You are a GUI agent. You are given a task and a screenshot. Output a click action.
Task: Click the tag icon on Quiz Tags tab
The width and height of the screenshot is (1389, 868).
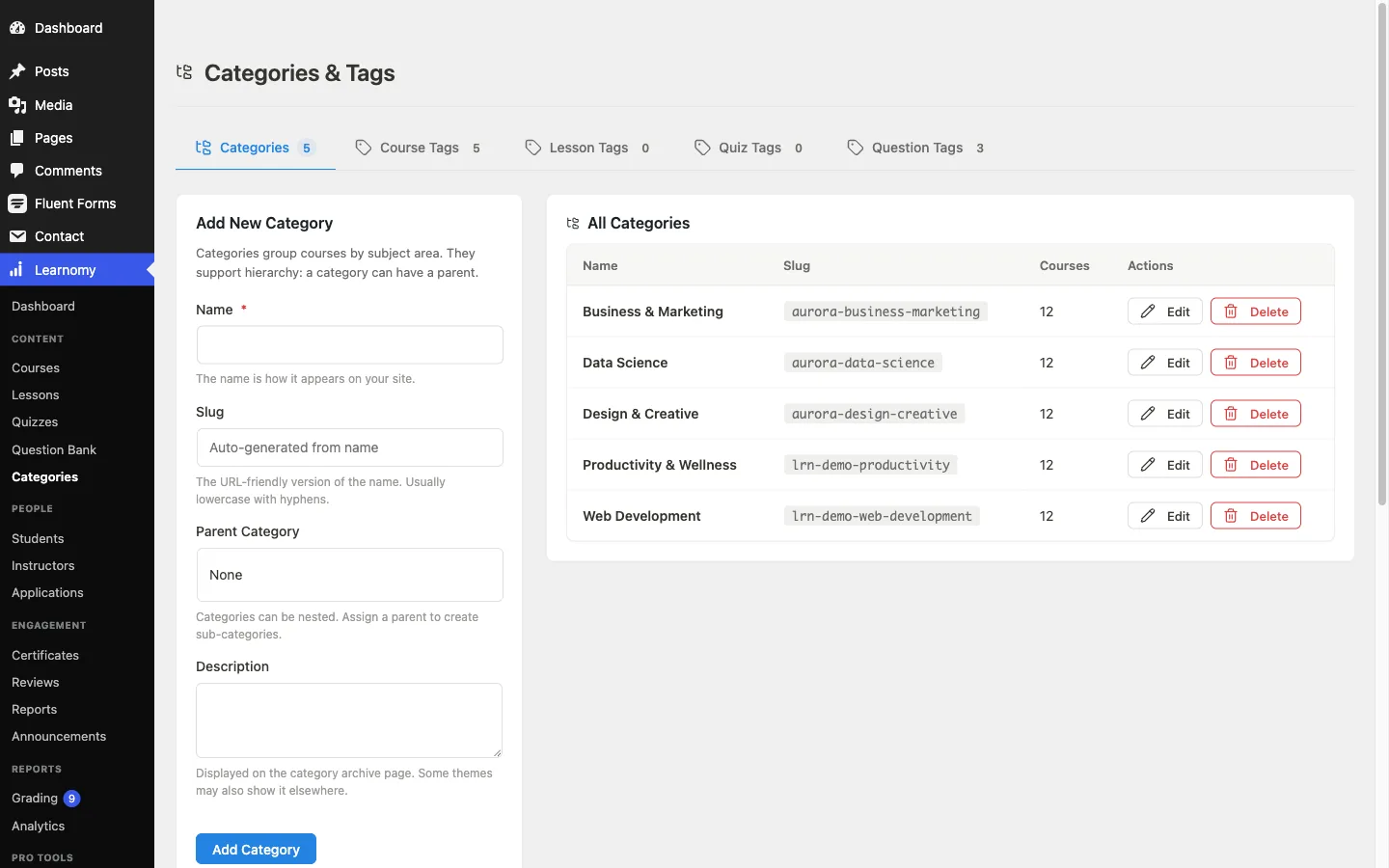pyautogui.click(x=702, y=148)
